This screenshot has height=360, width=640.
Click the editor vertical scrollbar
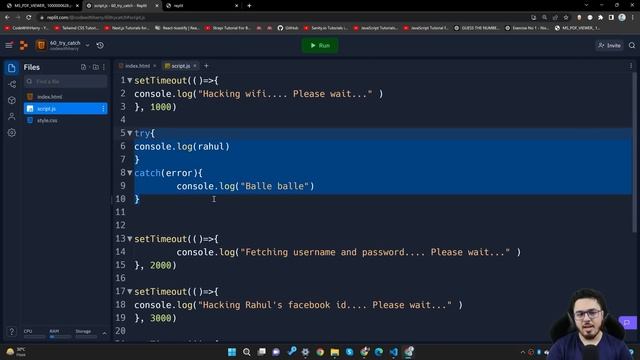point(634,153)
